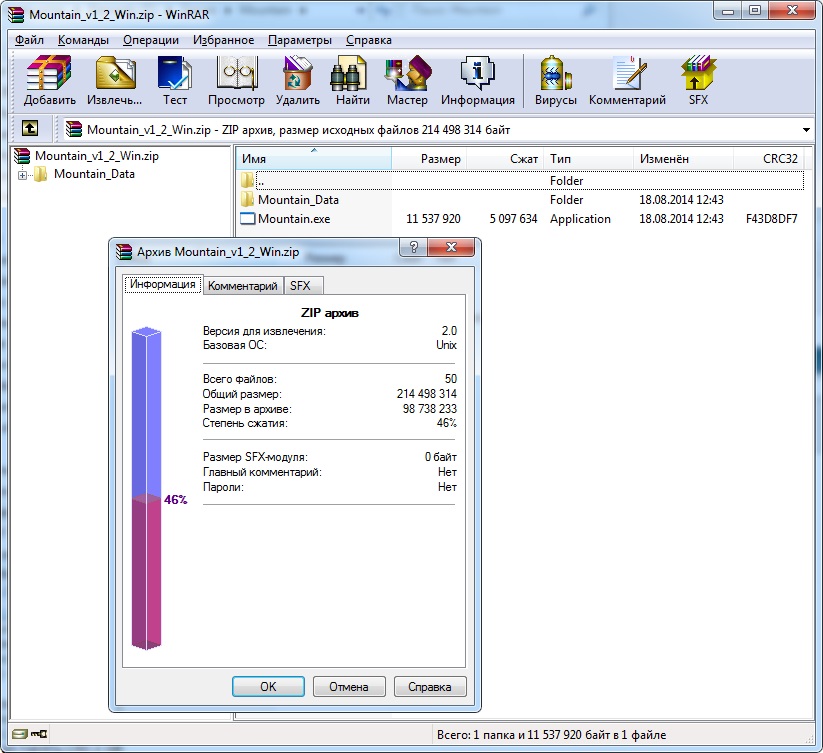Click the Информация toolbar icon
Image resolution: width=823 pixels, height=753 pixels.
click(478, 80)
